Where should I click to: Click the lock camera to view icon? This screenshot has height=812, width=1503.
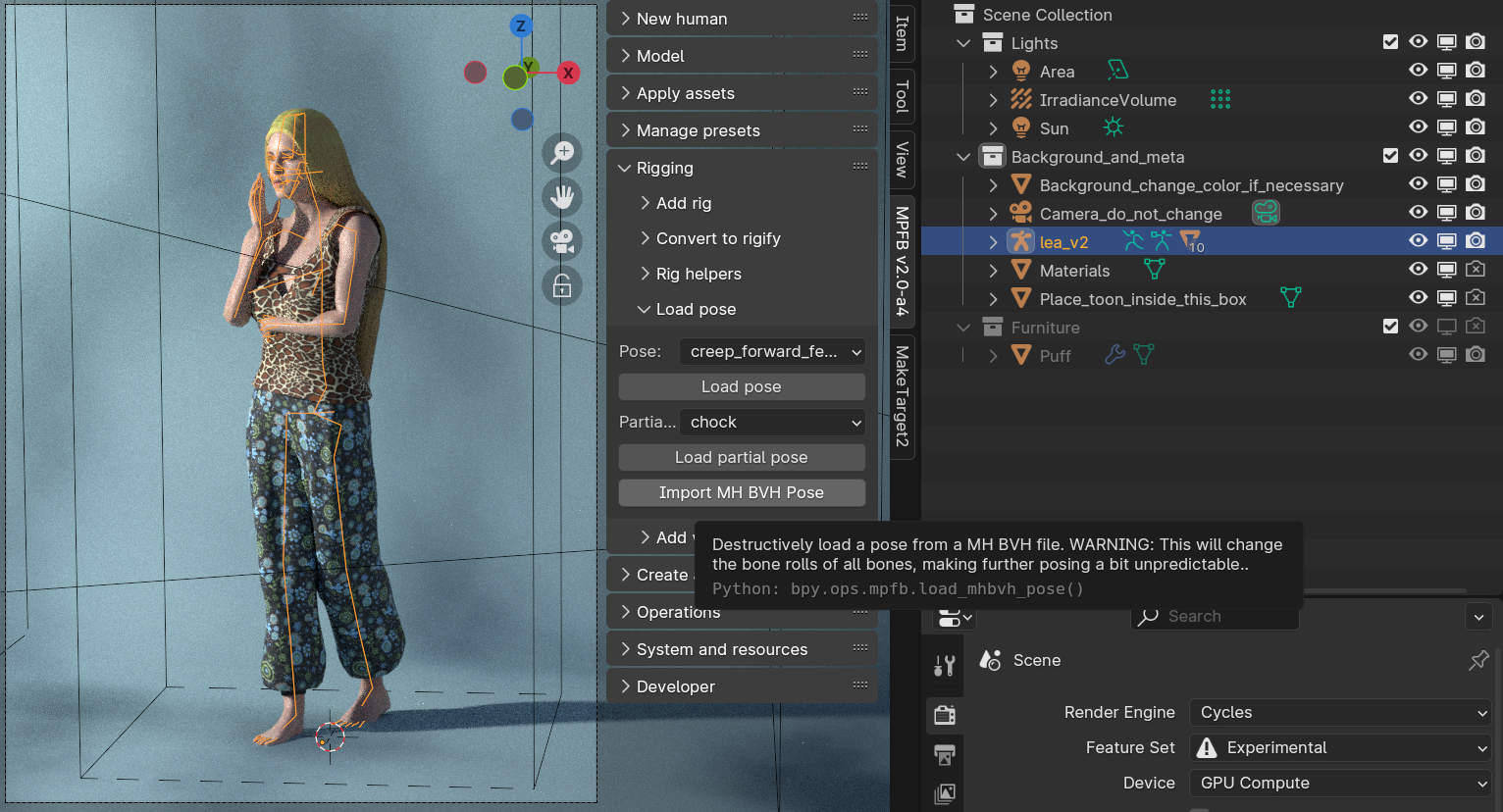pos(562,285)
